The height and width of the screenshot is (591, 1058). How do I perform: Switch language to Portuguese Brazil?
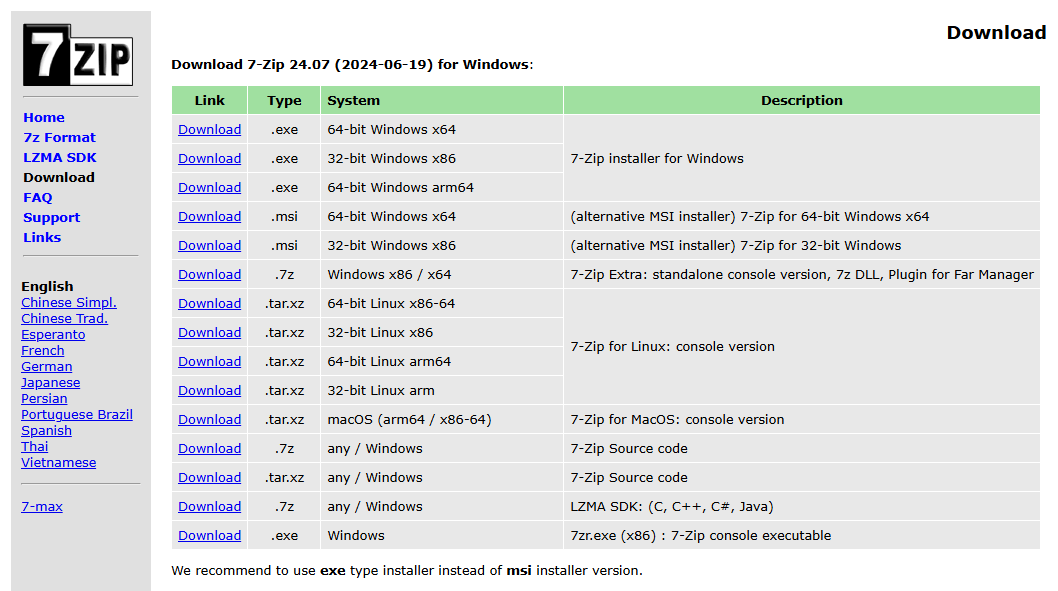click(x=77, y=414)
